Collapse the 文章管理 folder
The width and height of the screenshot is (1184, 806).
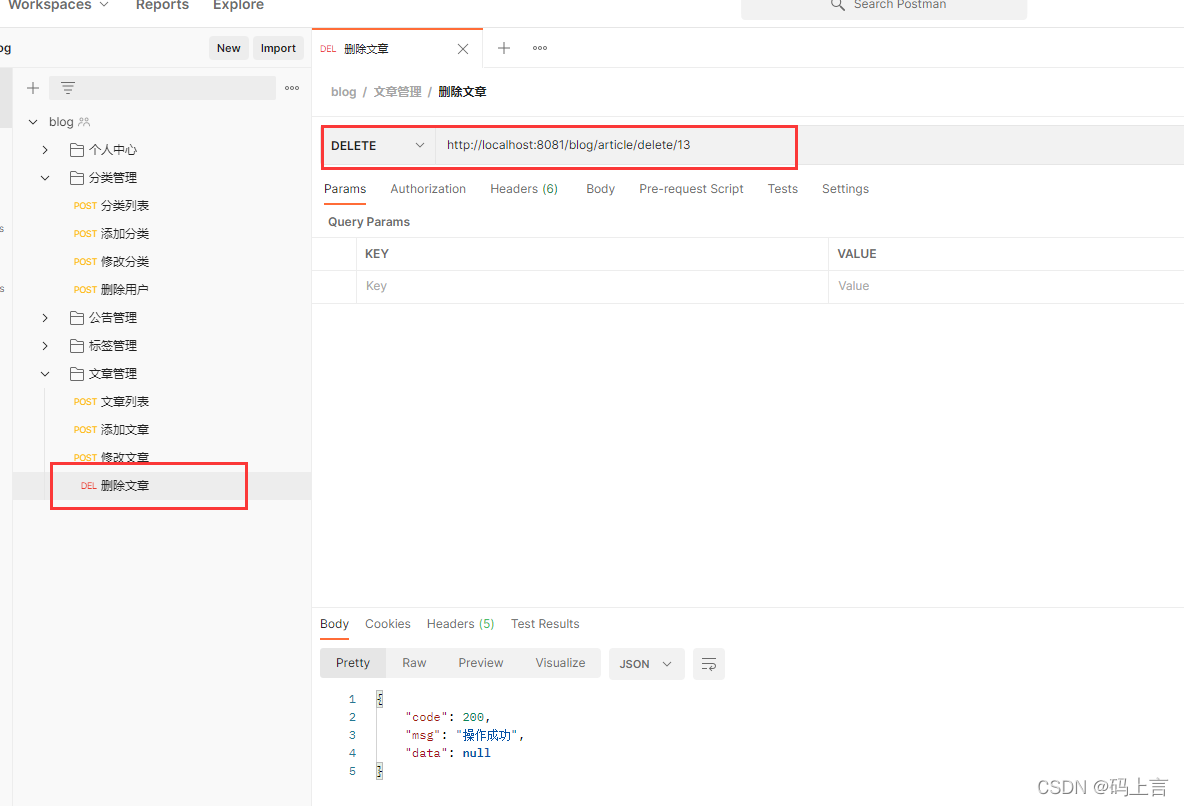click(x=45, y=373)
